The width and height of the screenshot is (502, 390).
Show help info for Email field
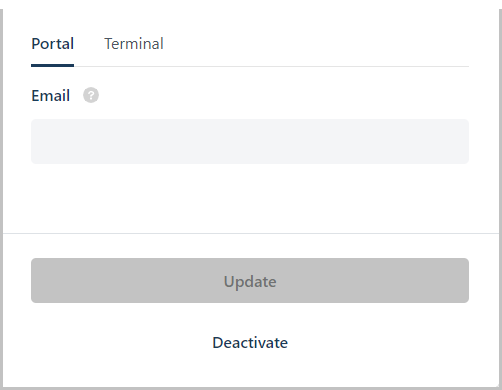pyautogui.click(x=91, y=95)
